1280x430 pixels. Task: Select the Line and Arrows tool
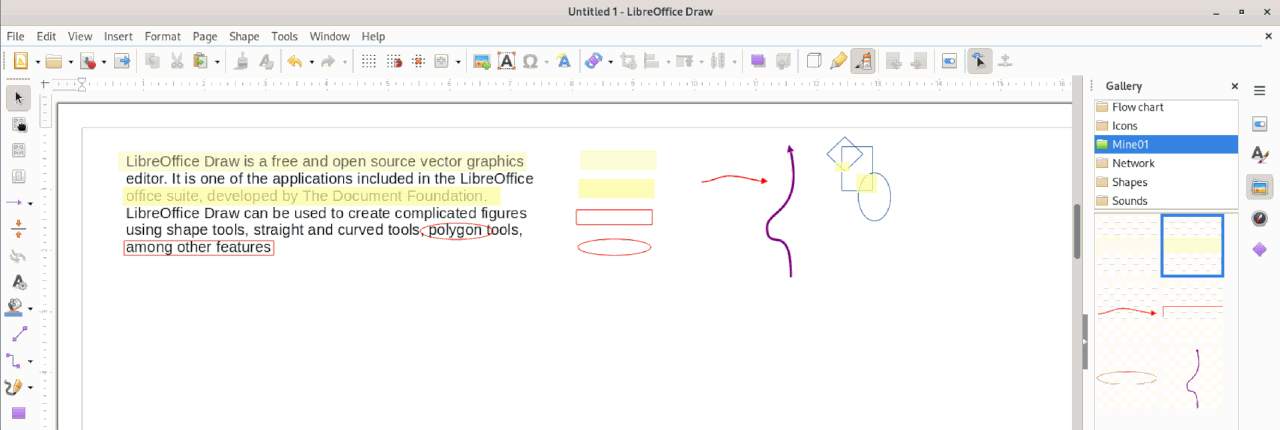tap(15, 203)
